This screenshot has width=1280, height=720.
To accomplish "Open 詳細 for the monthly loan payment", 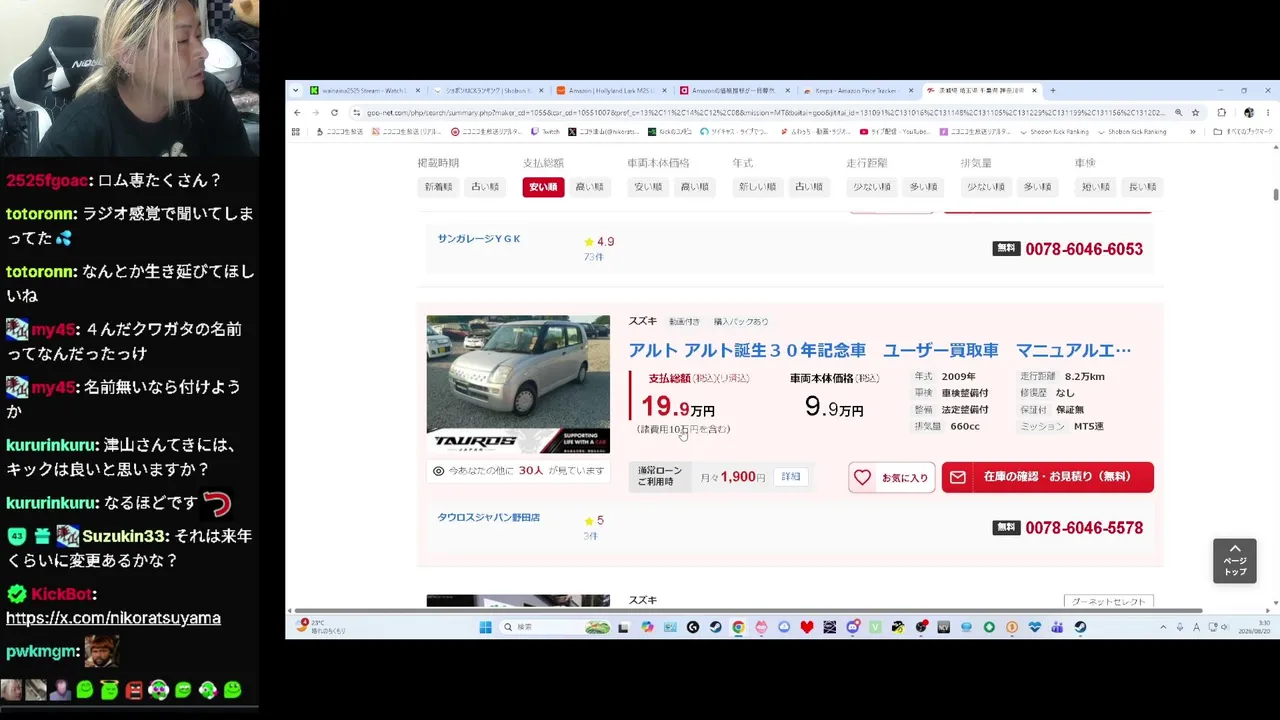I will (791, 477).
